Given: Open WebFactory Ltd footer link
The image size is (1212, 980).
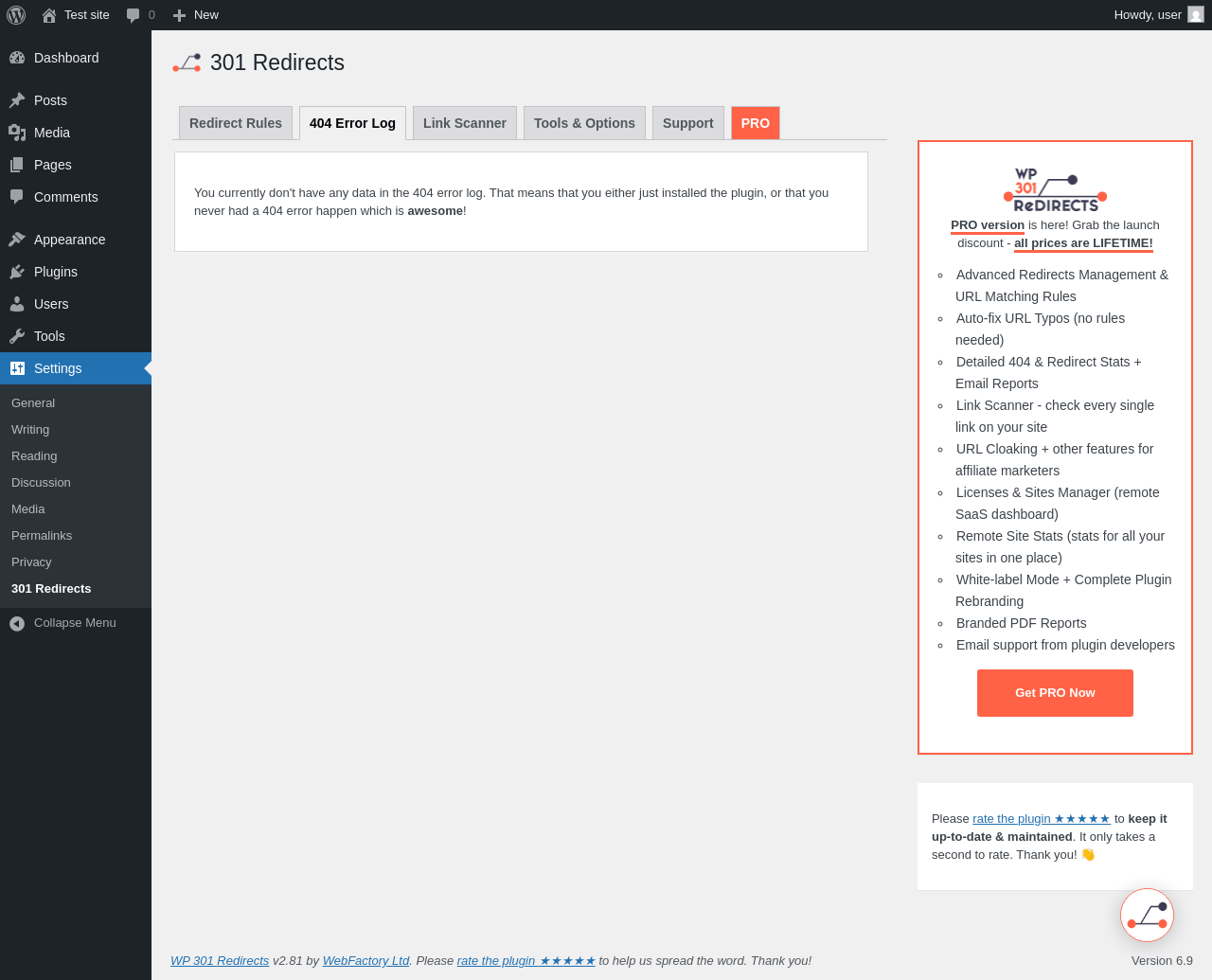Looking at the screenshot, I should (x=365, y=960).
